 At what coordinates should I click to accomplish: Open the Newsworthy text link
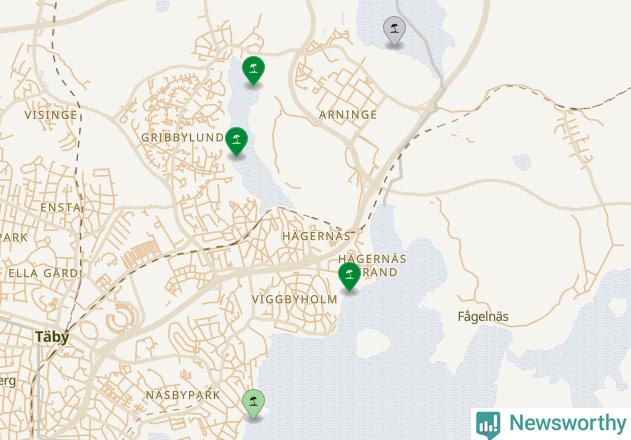(568, 423)
